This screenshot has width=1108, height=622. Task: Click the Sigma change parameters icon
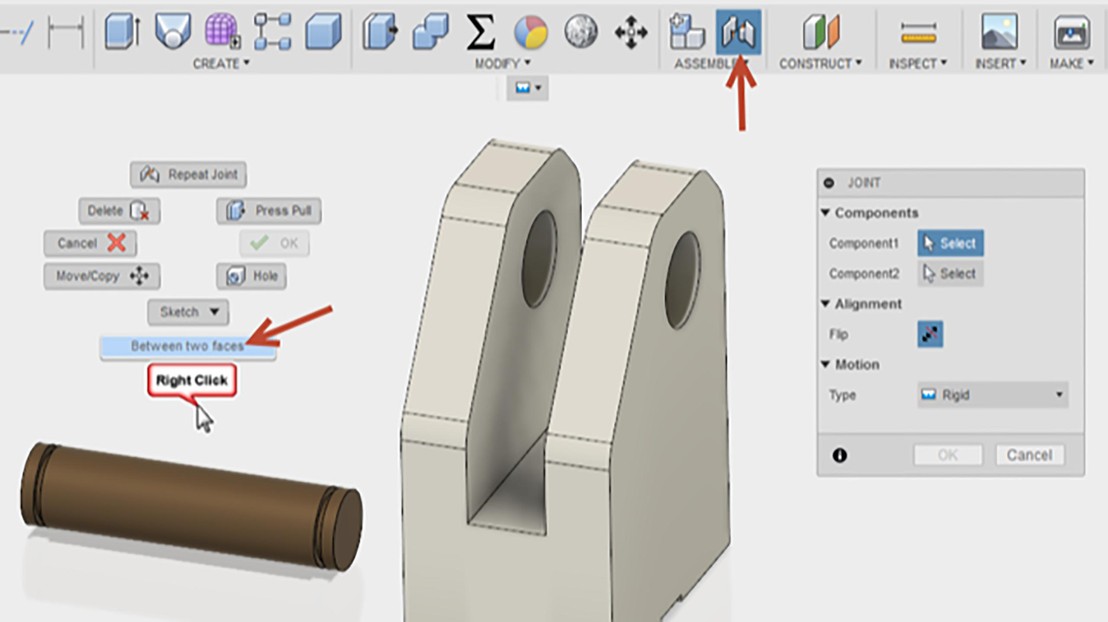[481, 32]
